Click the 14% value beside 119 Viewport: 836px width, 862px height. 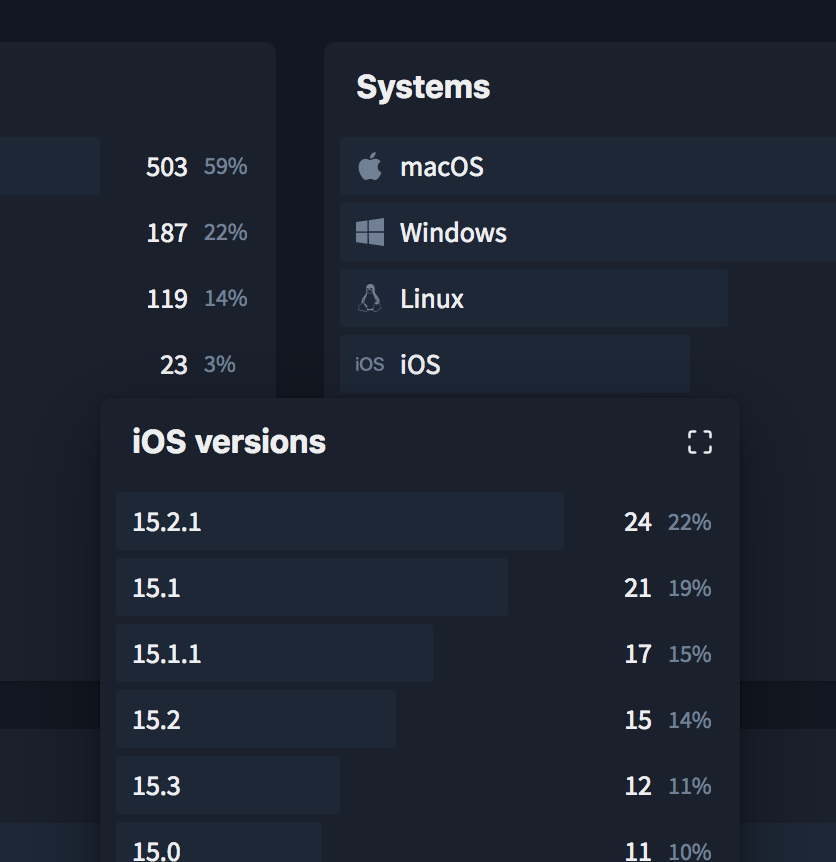(225, 298)
